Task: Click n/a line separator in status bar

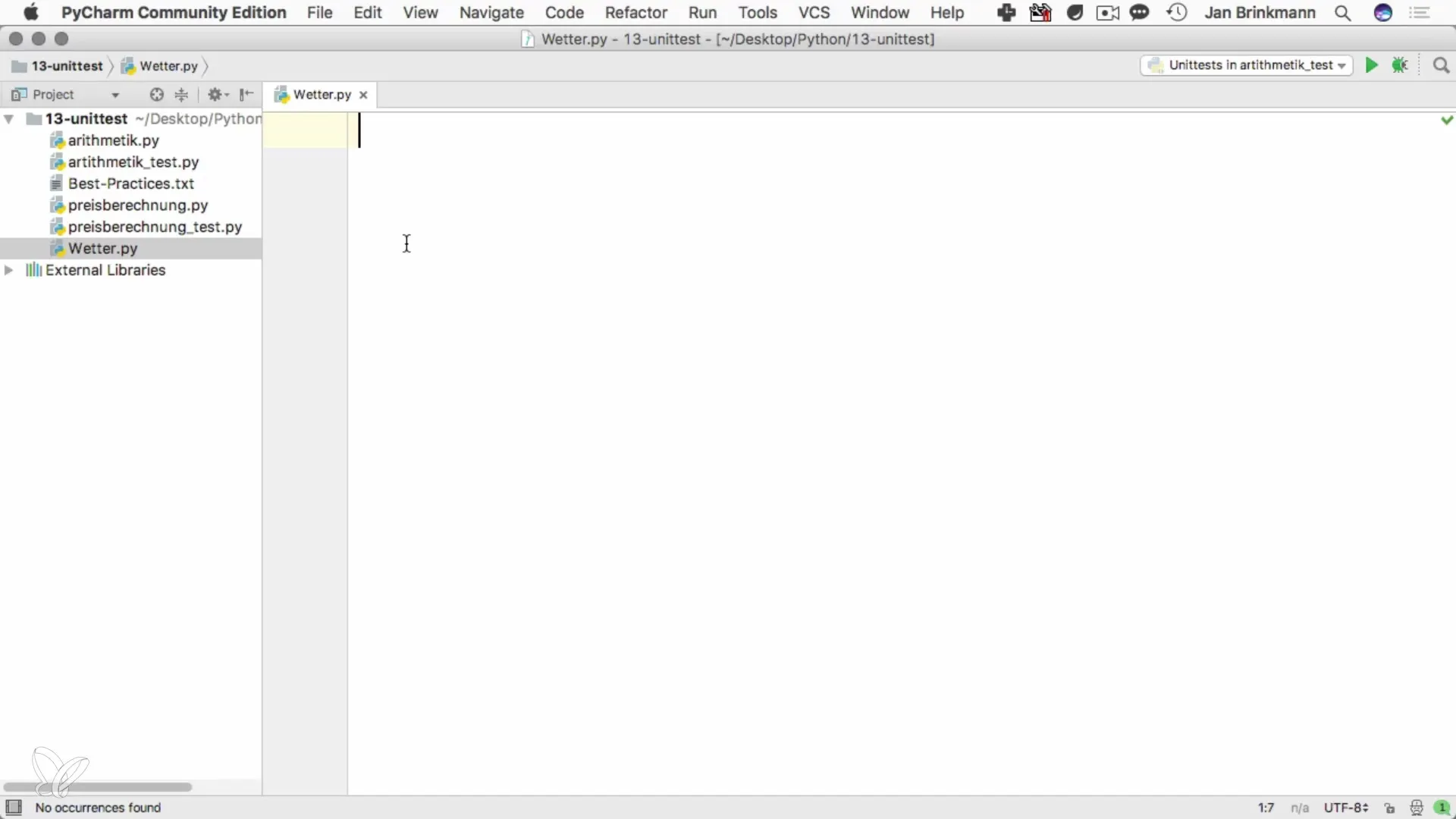Action: tap(1300, 808)
